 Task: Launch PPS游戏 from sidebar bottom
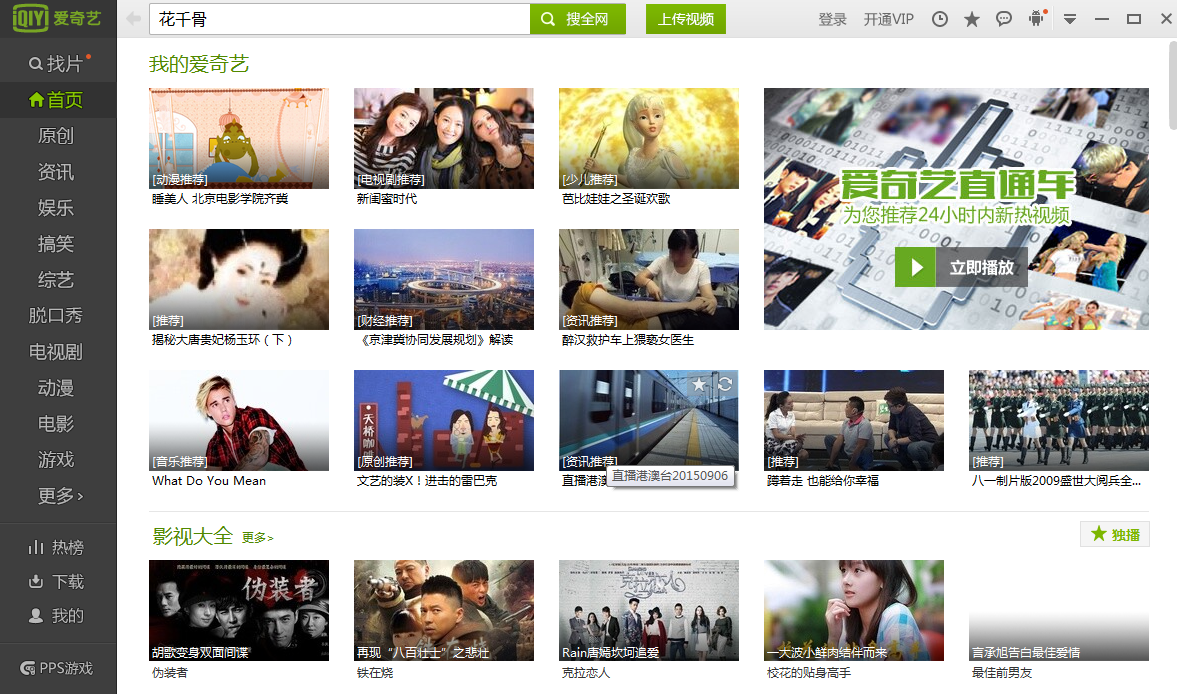coord(57,668)
